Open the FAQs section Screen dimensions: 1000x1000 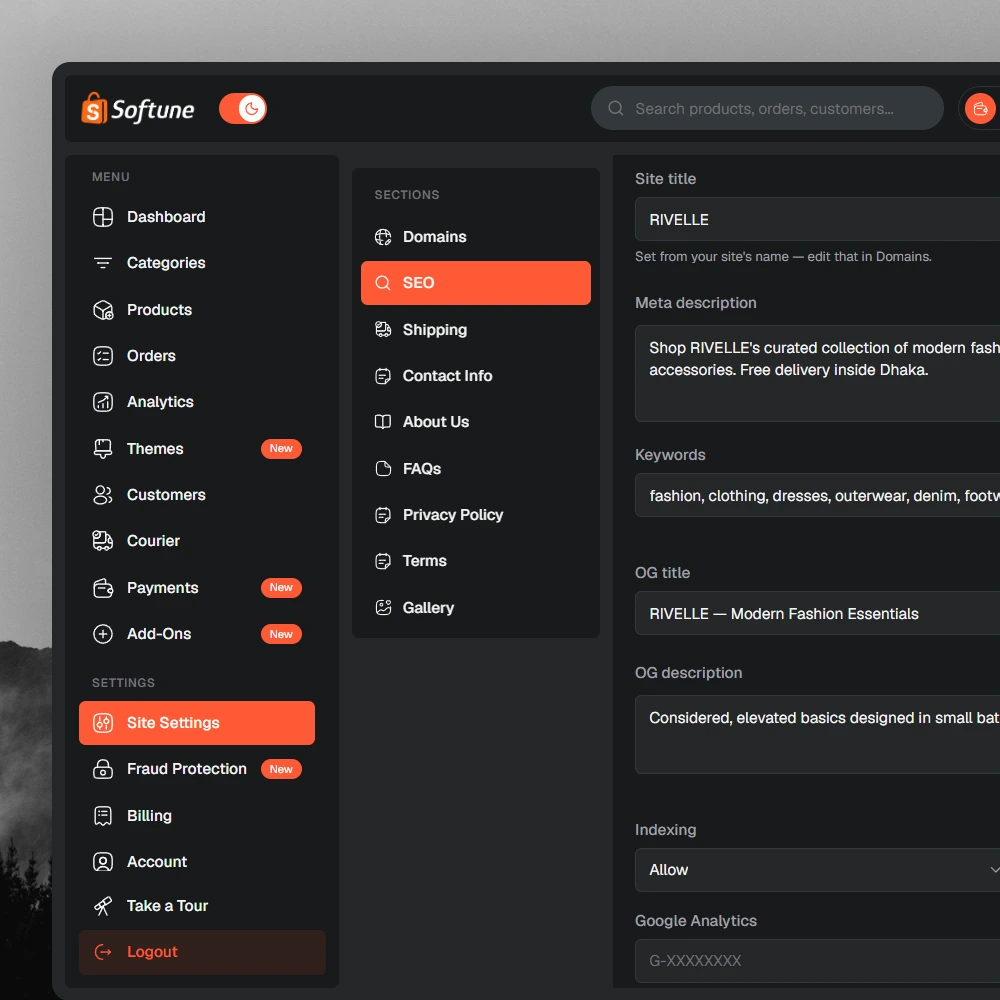click(476, 469)
